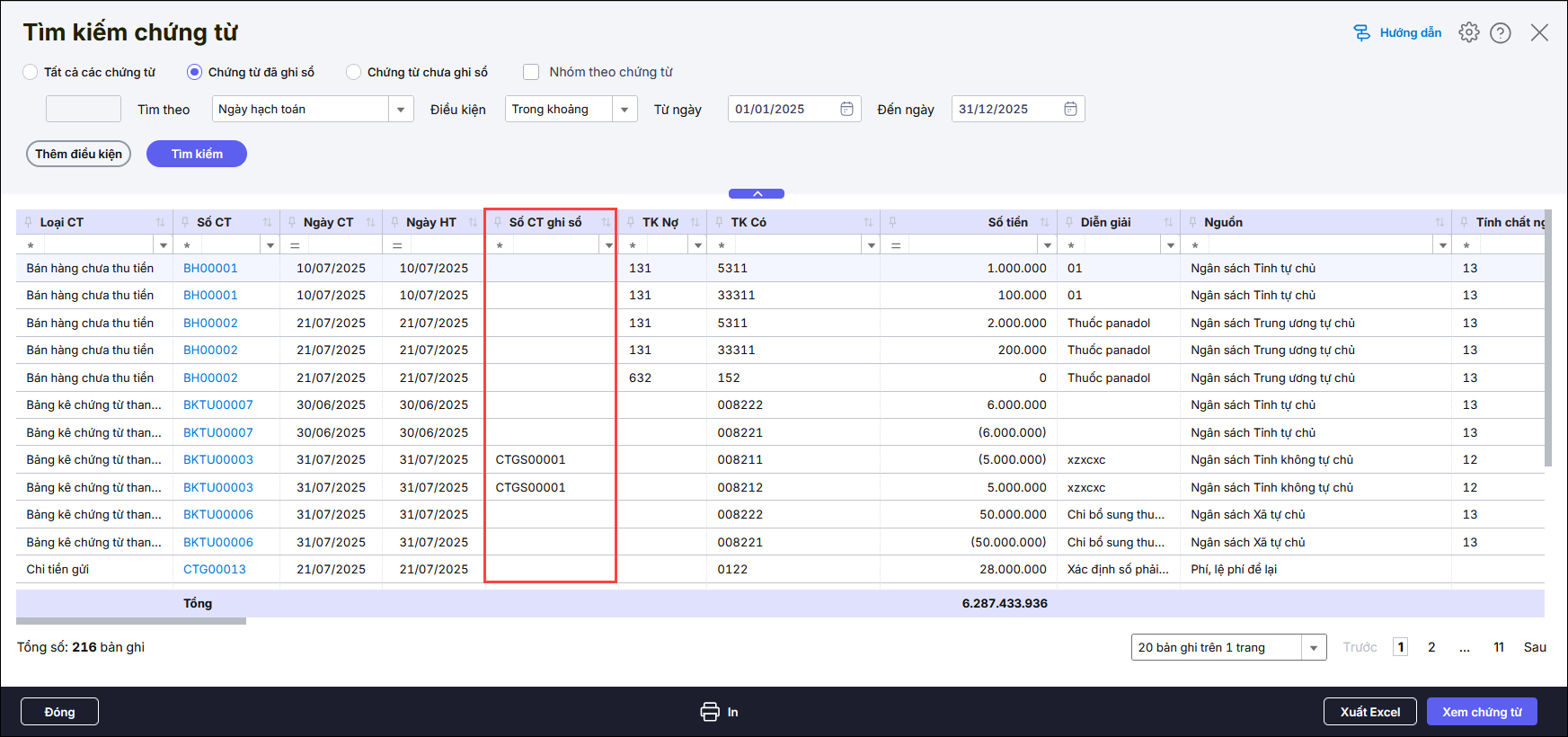This screenshot has width=1568, height=737.
Task: Go to page 2
Action: 1431,647
